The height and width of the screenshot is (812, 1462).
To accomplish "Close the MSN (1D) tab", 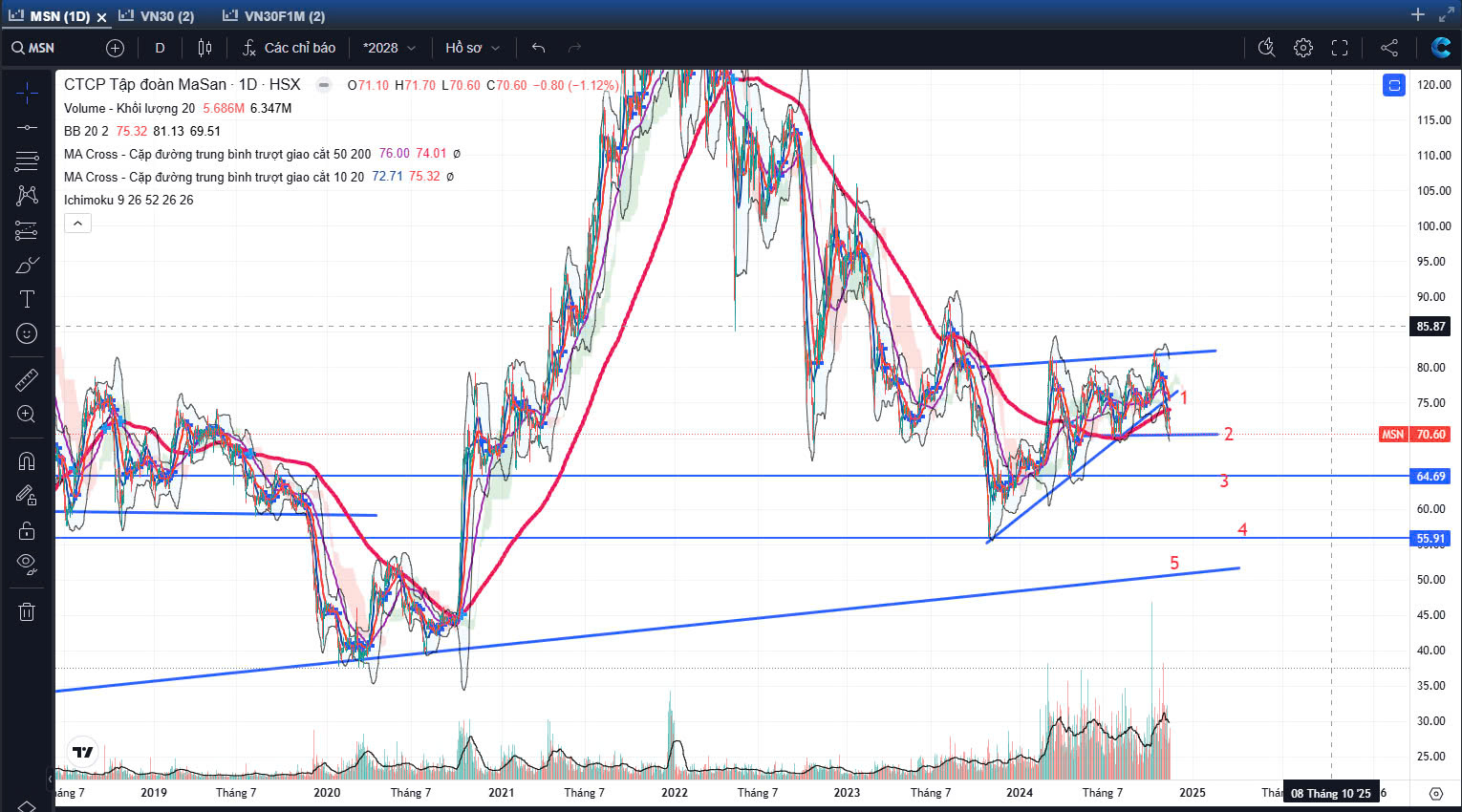I will tap(101, 17).
